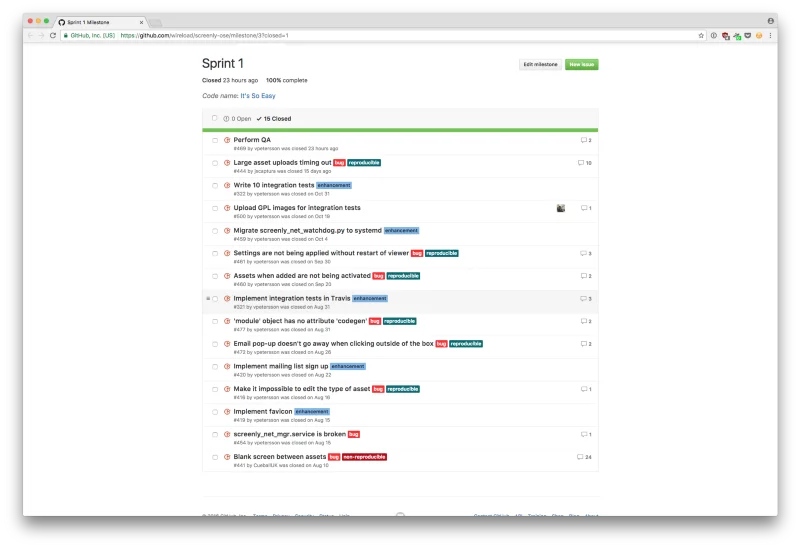Reload the page using the browser refresh icon

(x=53, y=35)
